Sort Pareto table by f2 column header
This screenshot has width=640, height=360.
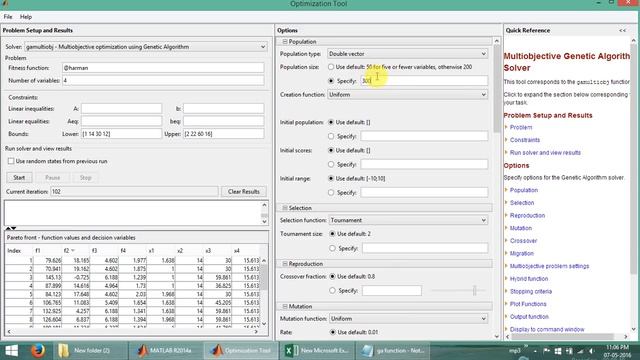click(x=76, y=251)
